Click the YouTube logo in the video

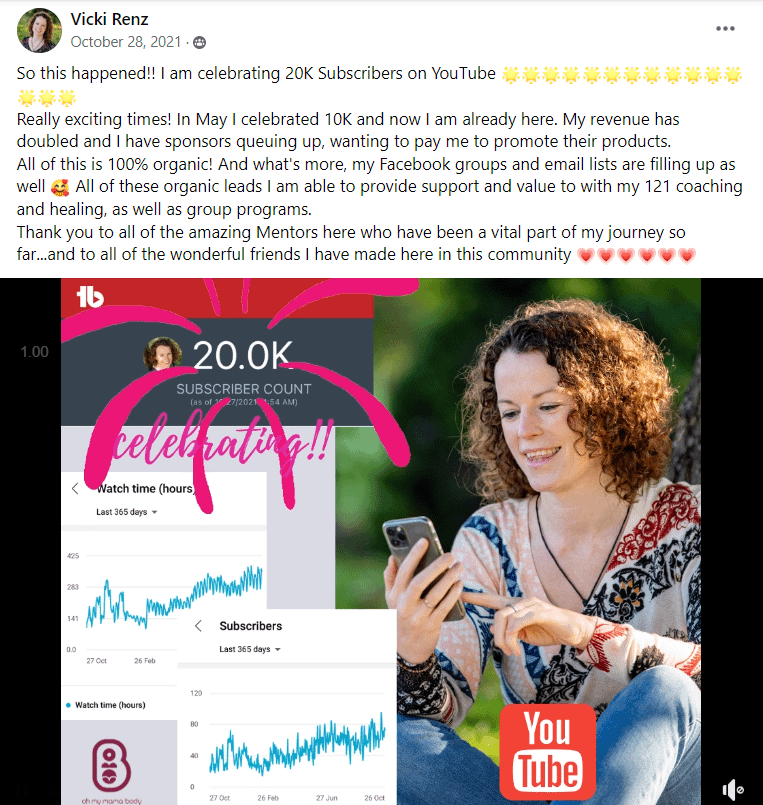(x=547, y=752)
